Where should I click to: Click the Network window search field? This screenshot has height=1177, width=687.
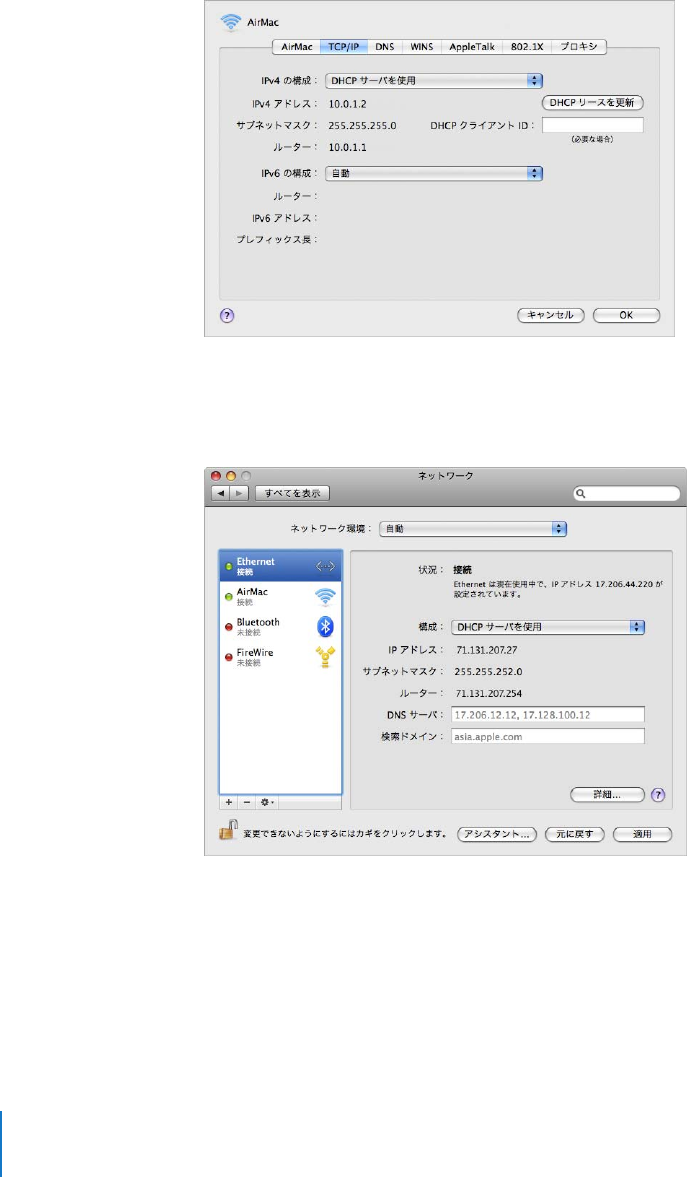coord(626,494)
